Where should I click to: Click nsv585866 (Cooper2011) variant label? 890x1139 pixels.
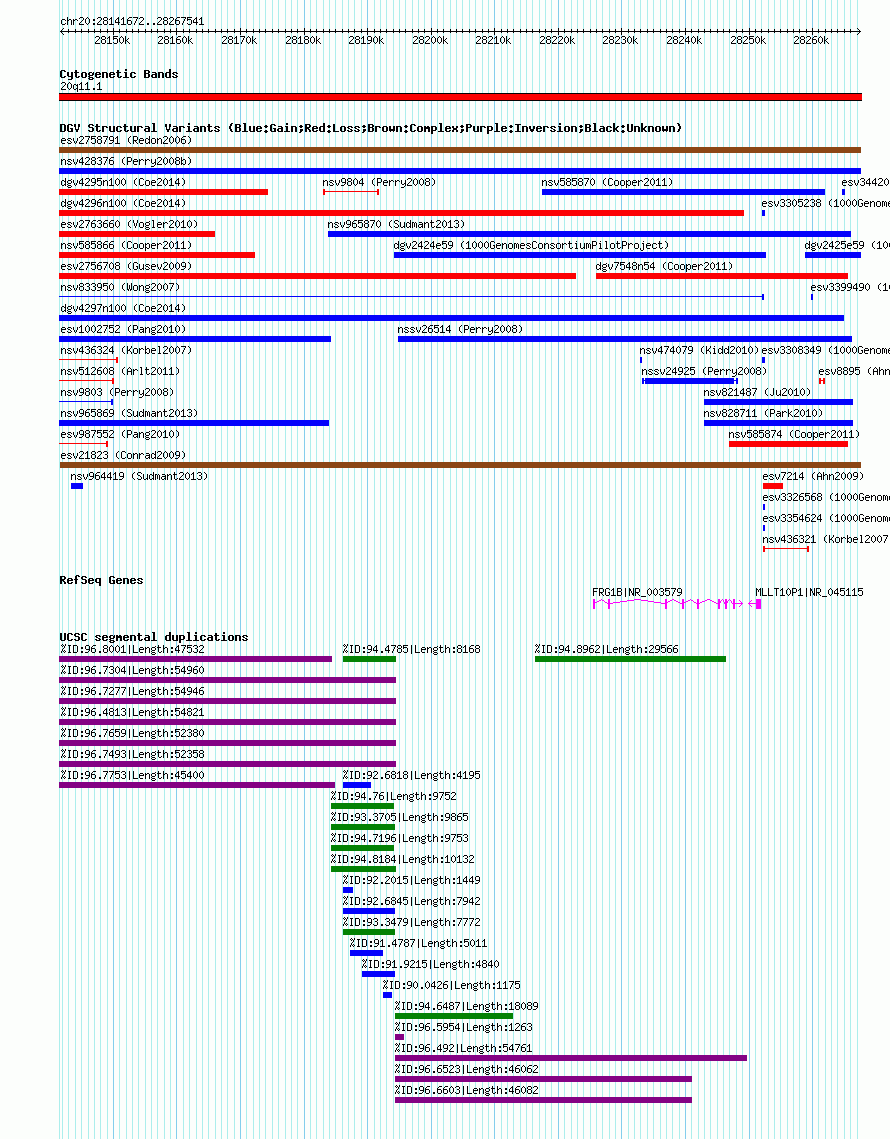126,246
